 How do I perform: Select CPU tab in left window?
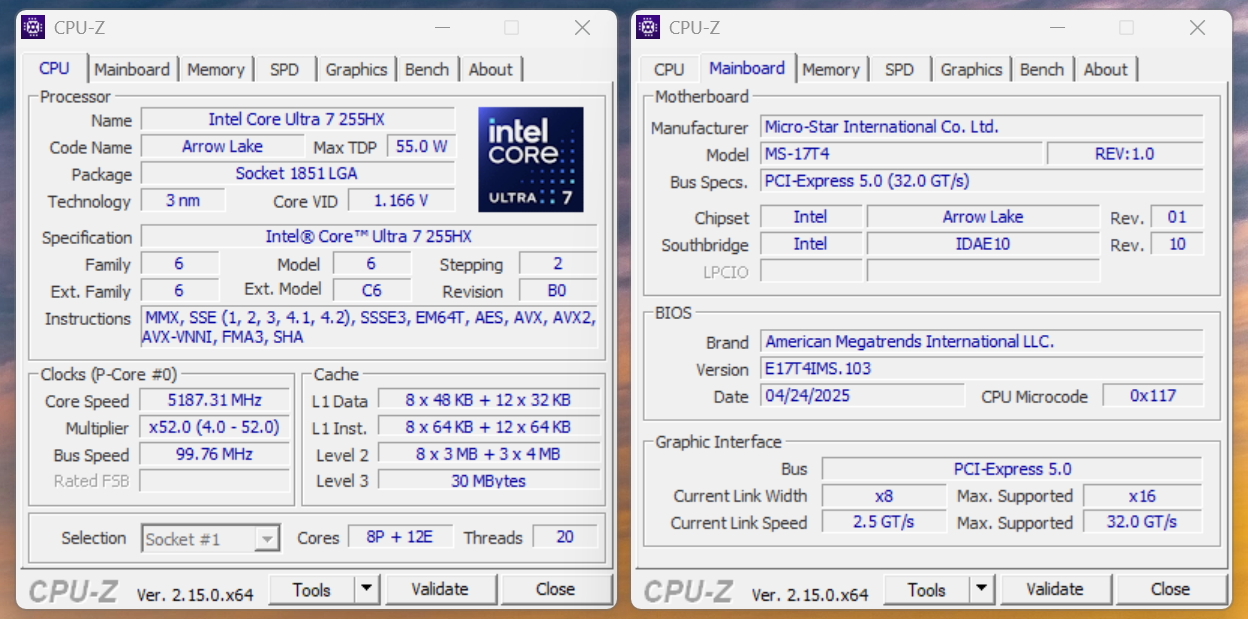(x=54, y=68)
